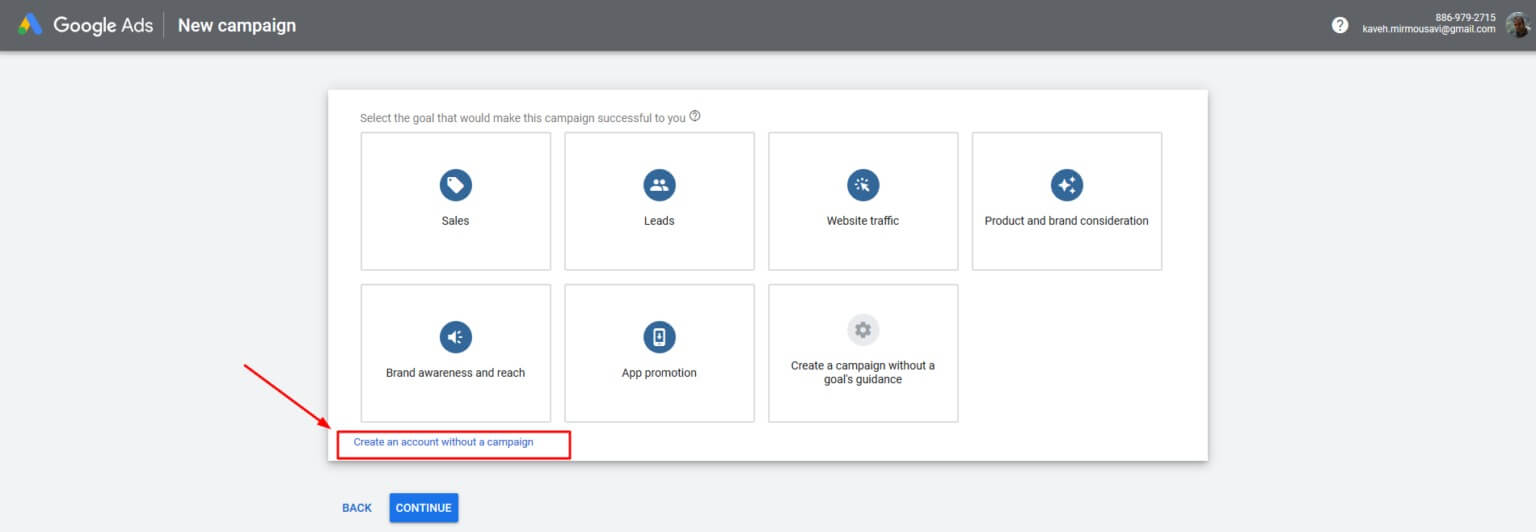Choose Create a campaign without a goal's guidance text

pyautogui.click(x=863, y=372)
